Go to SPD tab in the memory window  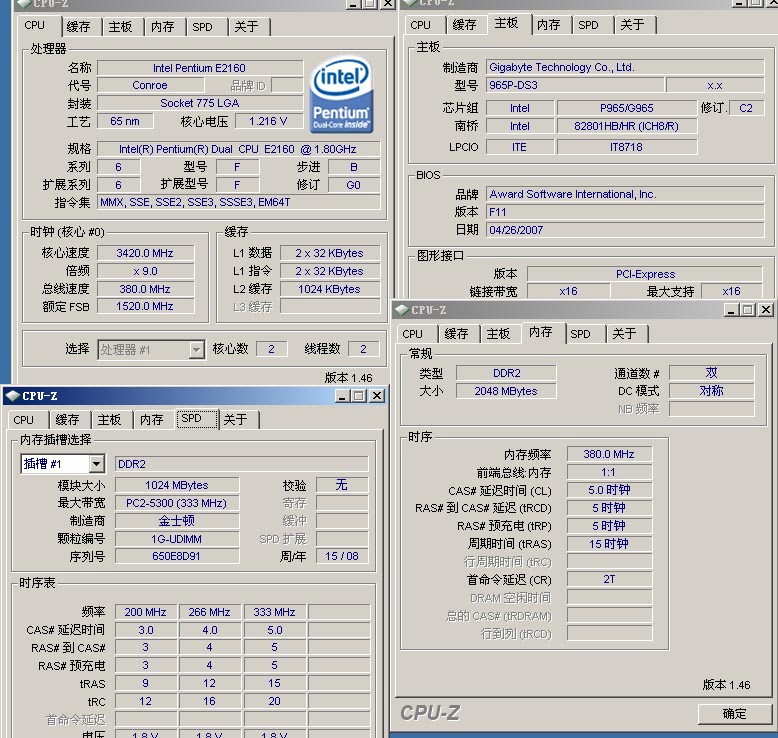[x=581, y=334]
